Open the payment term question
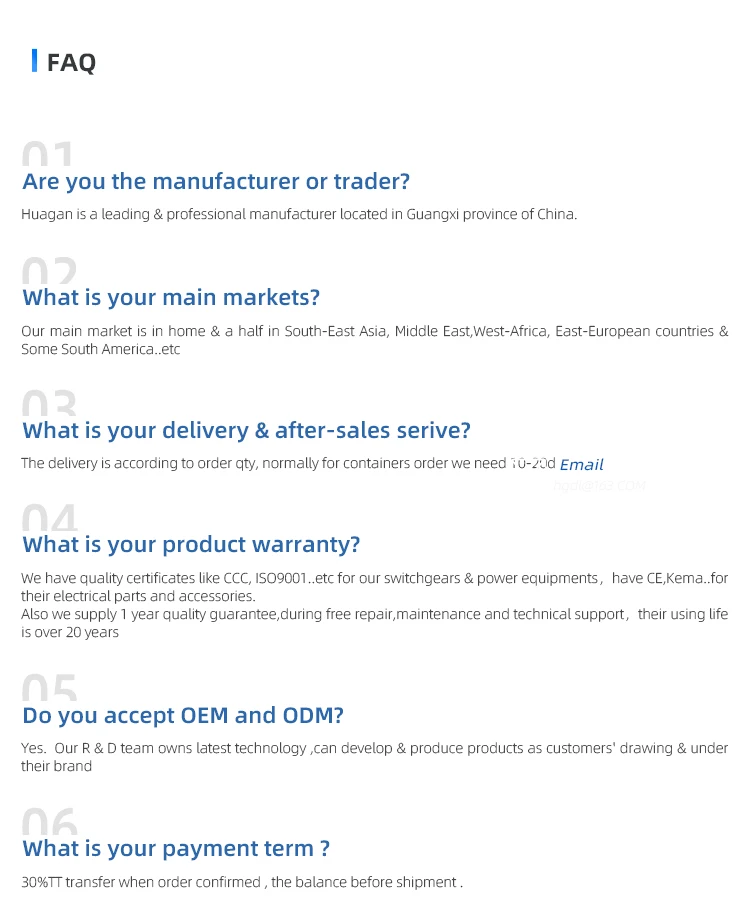 [176, 848]
